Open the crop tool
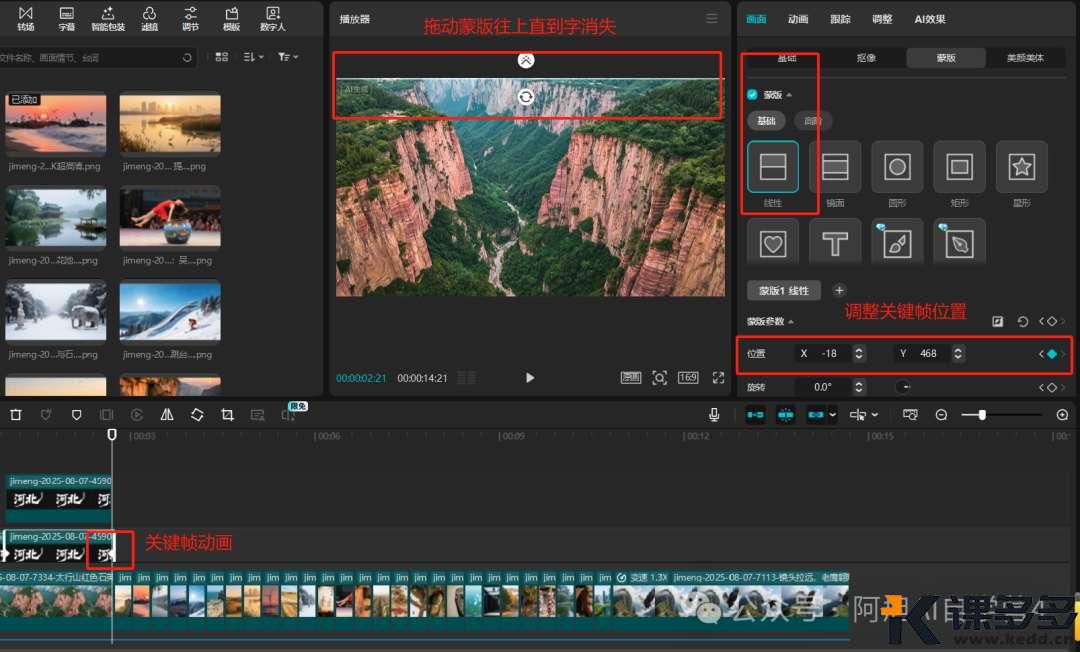 [227, 414]
